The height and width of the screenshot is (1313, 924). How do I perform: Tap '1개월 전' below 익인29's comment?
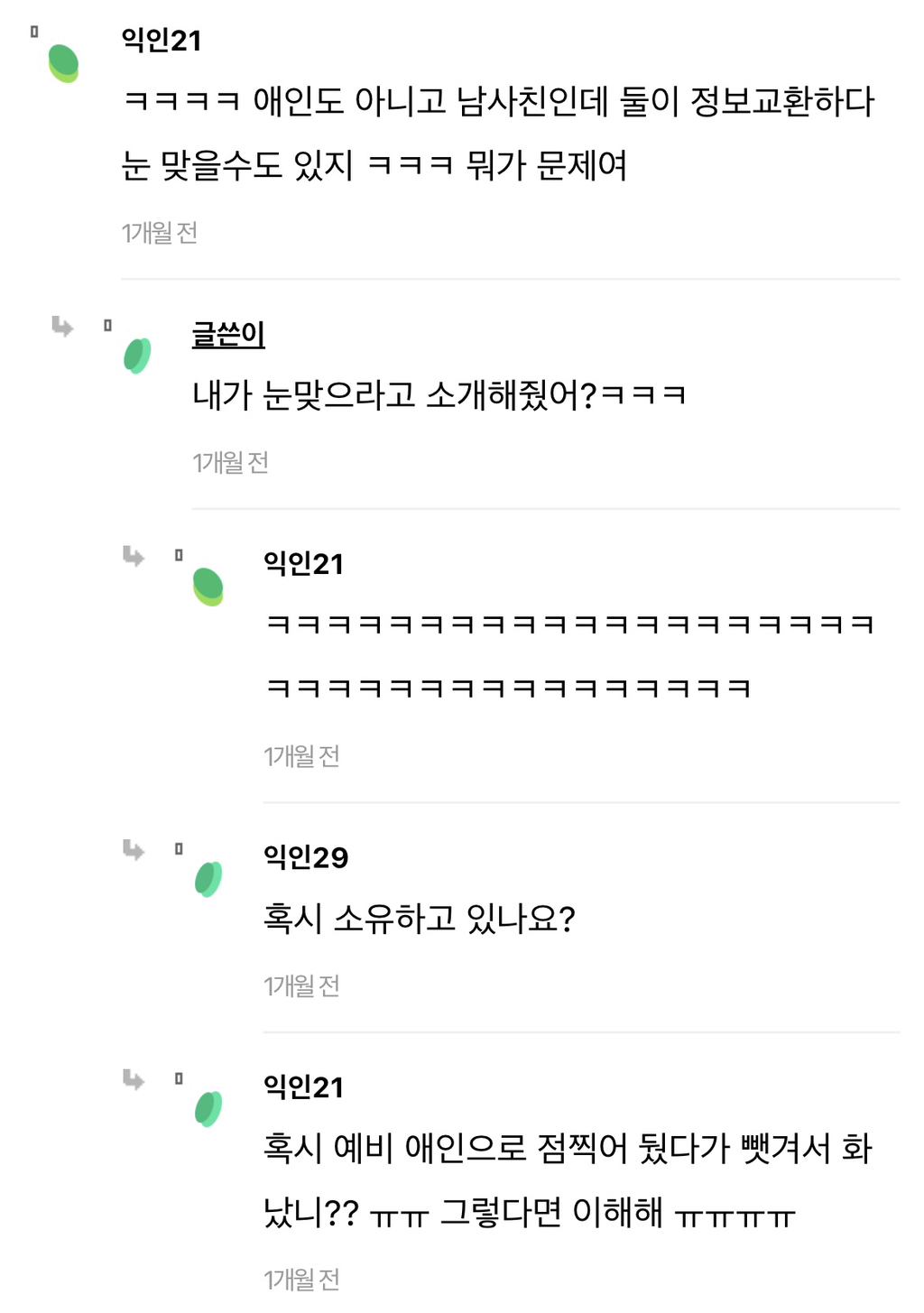pyautogui.click(x=301, y=985)
